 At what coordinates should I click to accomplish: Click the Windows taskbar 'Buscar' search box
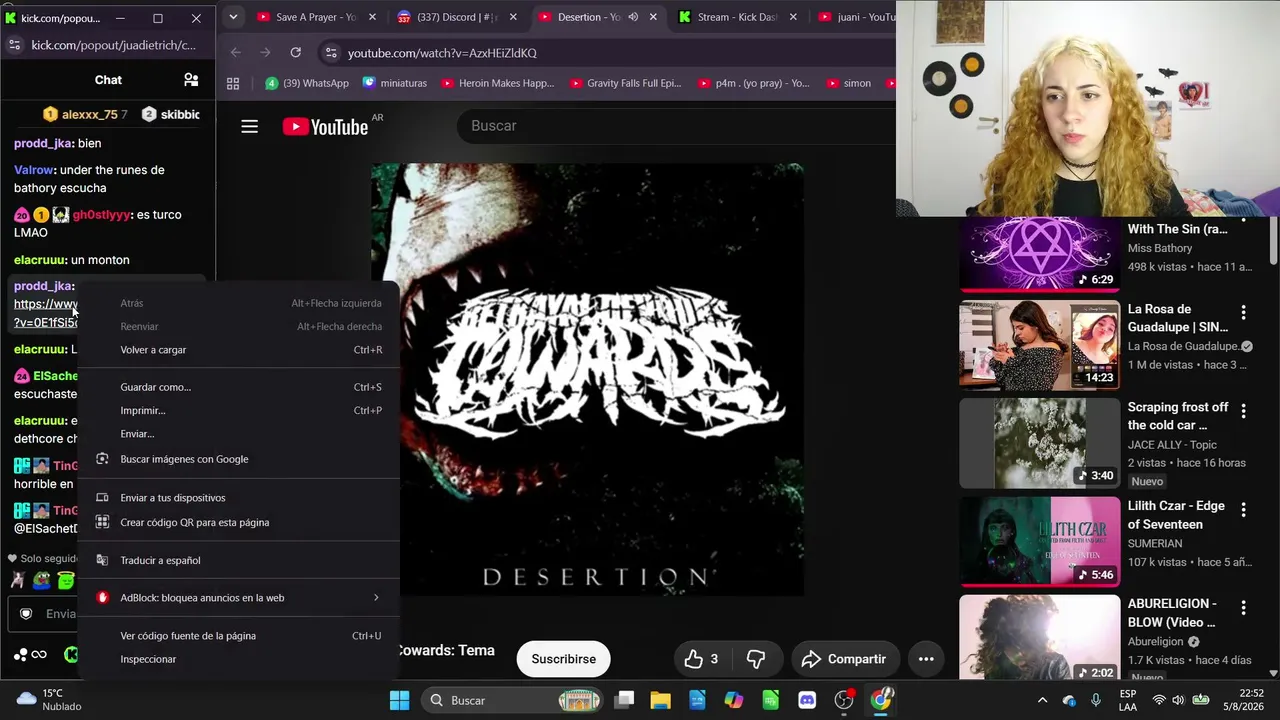click(x=510, y=700)
